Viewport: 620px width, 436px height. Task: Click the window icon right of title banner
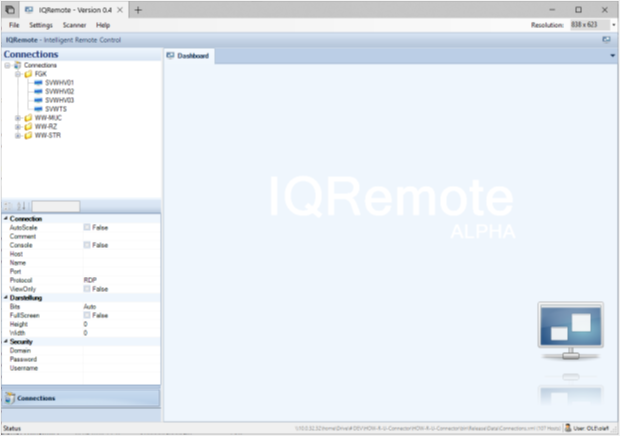pos(606,39)
